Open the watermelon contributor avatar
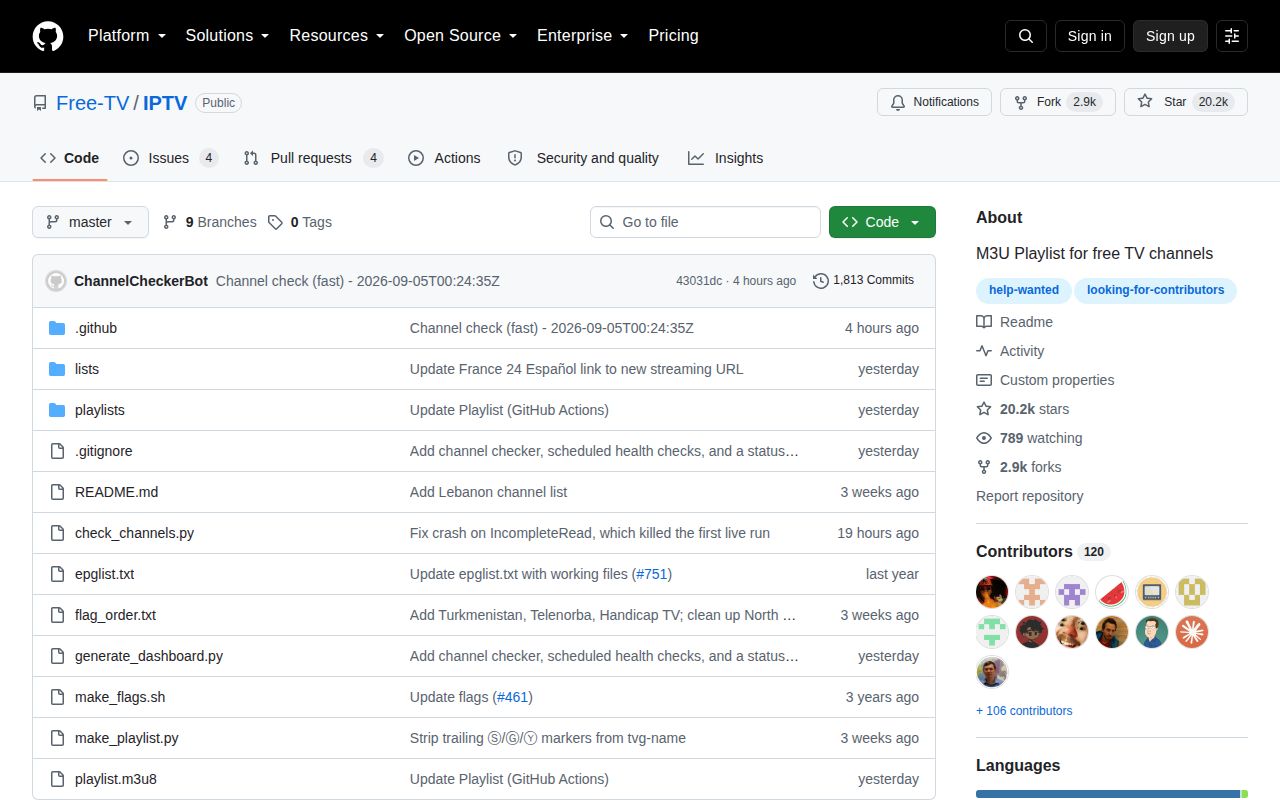The image size is (1280, 800). pos(1112,592)
